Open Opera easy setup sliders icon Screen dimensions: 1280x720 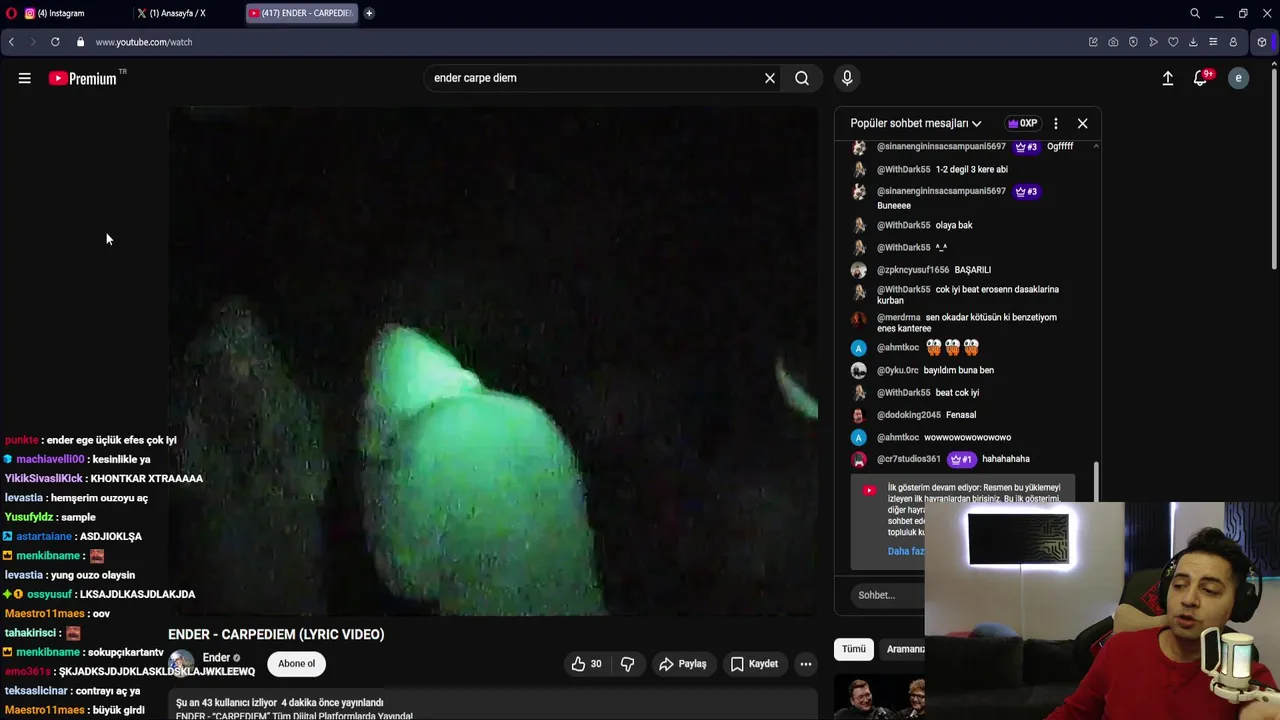click(1213, 42)
